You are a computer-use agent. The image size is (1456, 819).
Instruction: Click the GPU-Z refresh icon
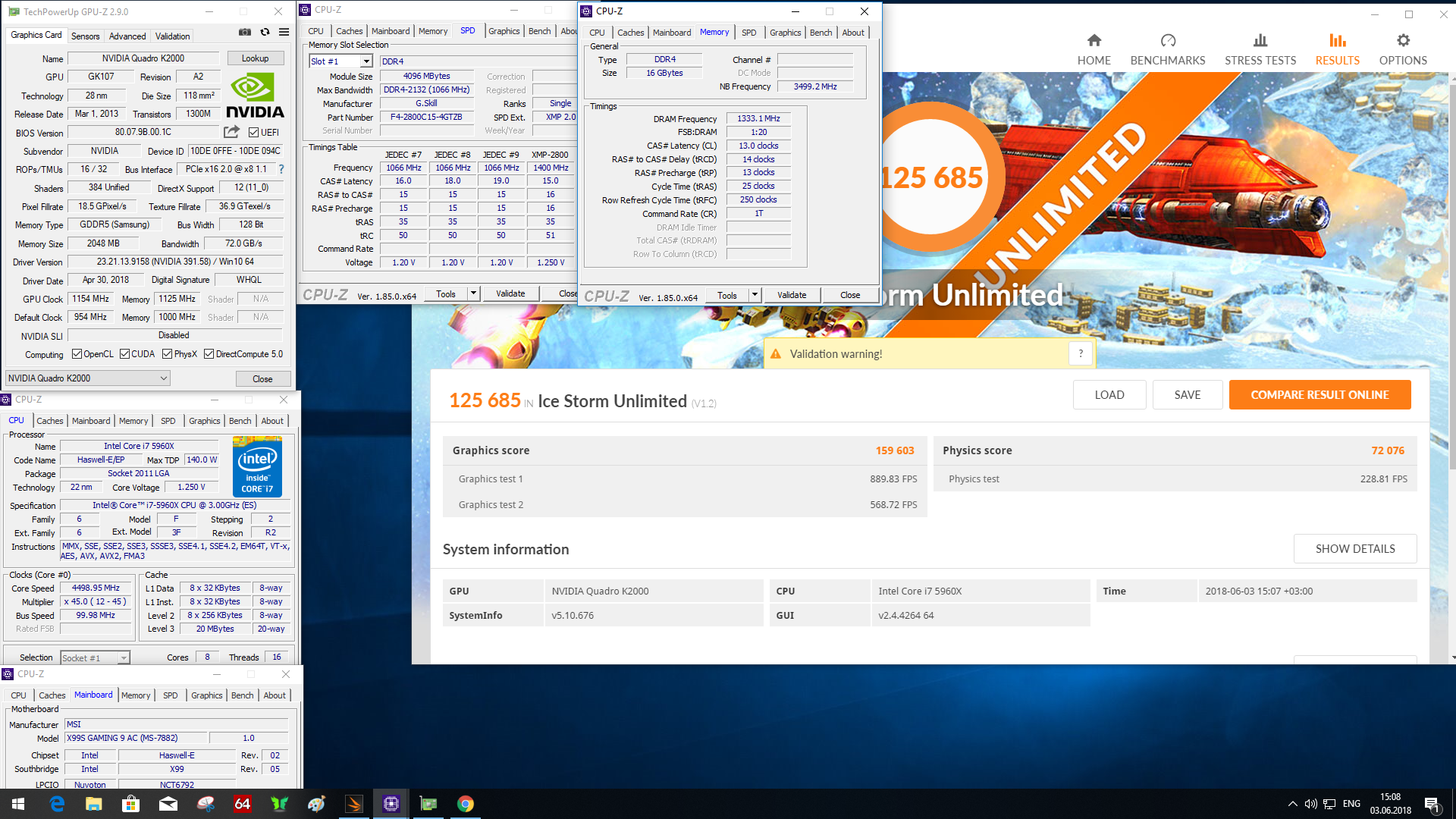pyautogui.click(x=265, y=33)
